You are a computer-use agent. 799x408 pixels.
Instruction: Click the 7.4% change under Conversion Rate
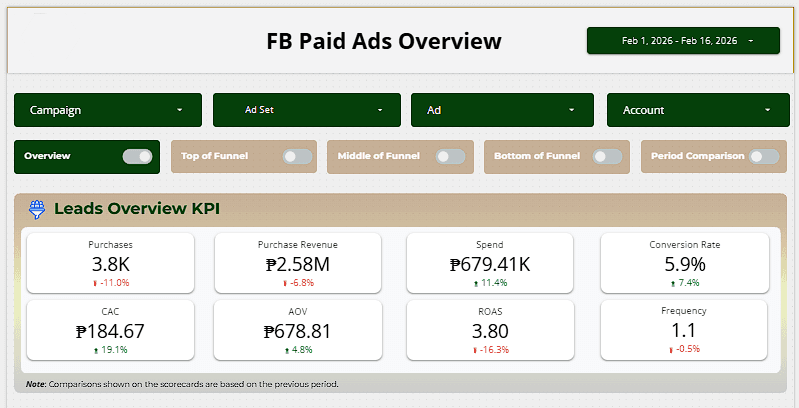coord(689,283)
